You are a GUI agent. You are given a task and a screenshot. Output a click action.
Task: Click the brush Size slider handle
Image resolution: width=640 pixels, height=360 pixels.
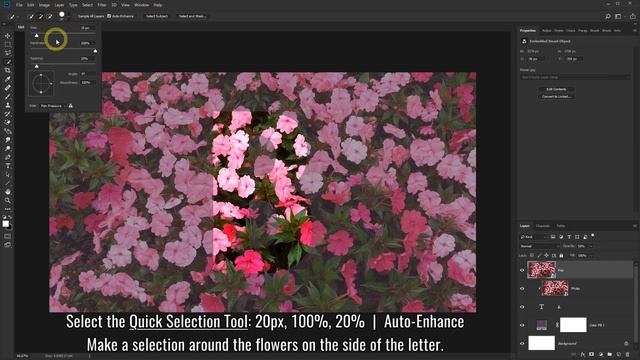(x=36, y=35)
